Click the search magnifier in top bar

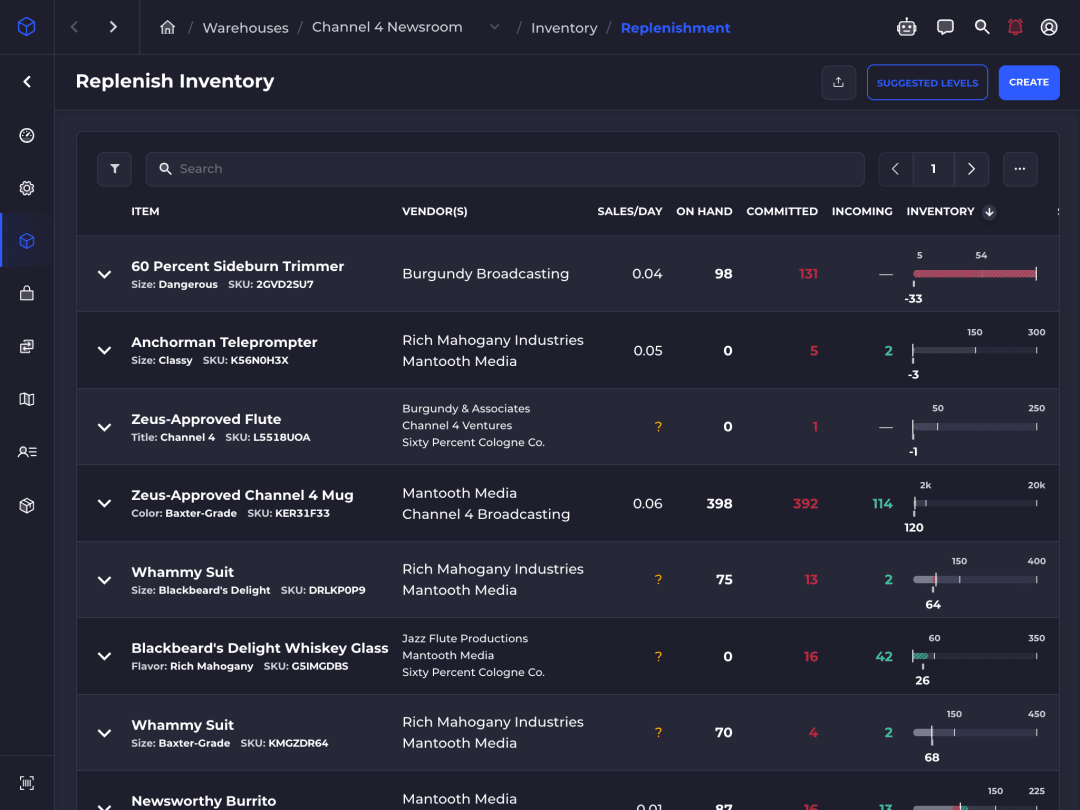point(982,27)
